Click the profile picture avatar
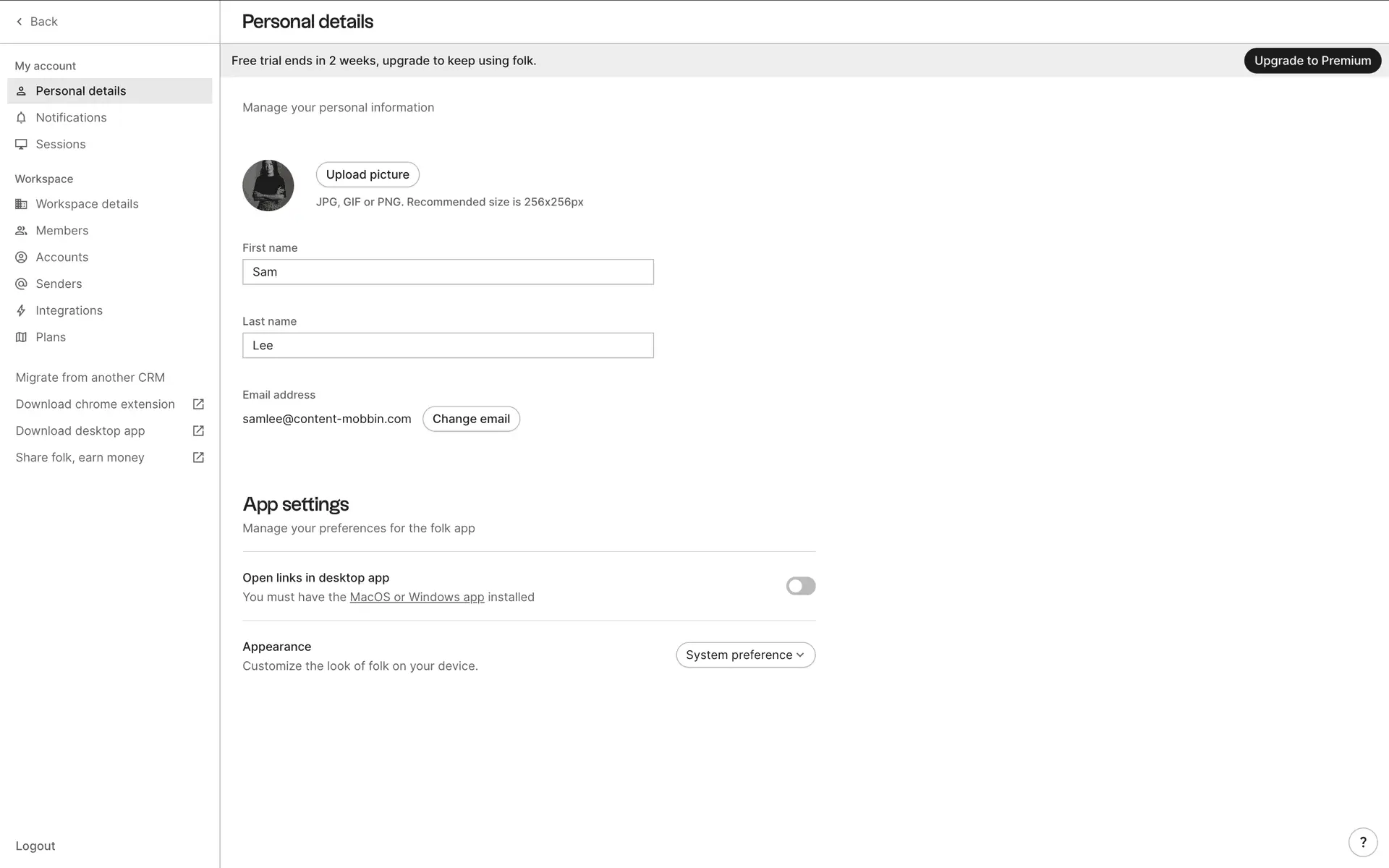Image resolution: width=1389 pixels, height=868 pixels. [x=268, y=186]
